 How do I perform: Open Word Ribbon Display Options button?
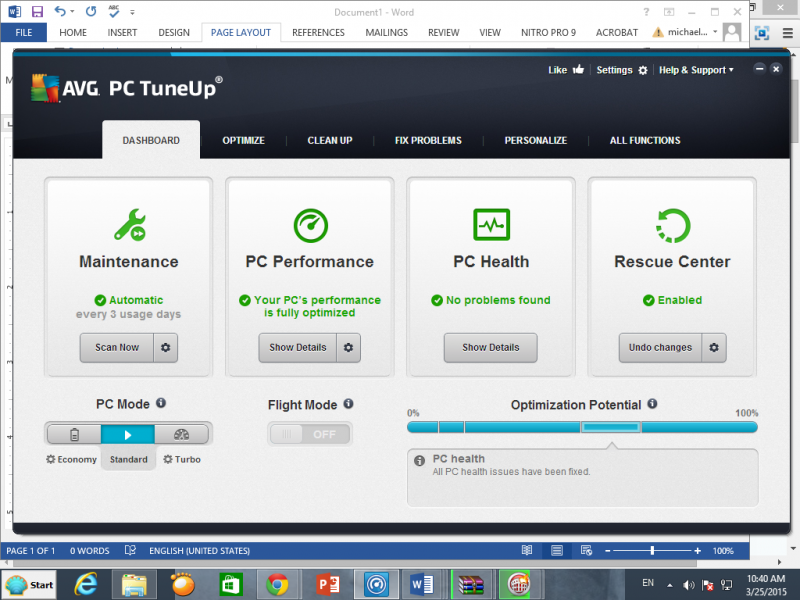coord(669,12)
